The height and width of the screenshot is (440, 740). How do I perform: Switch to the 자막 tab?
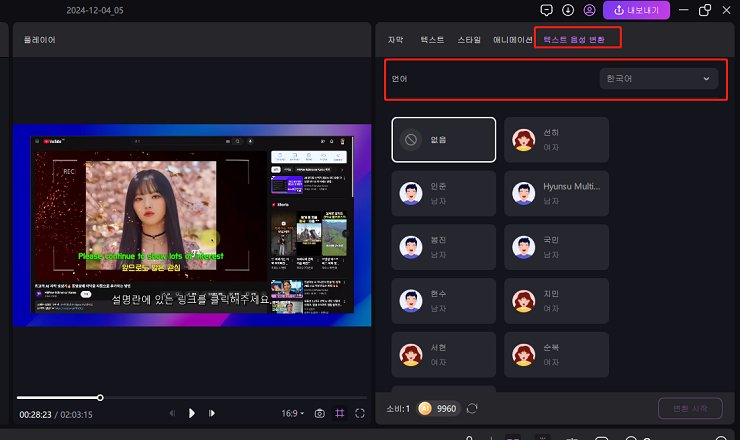click(396, 39)
